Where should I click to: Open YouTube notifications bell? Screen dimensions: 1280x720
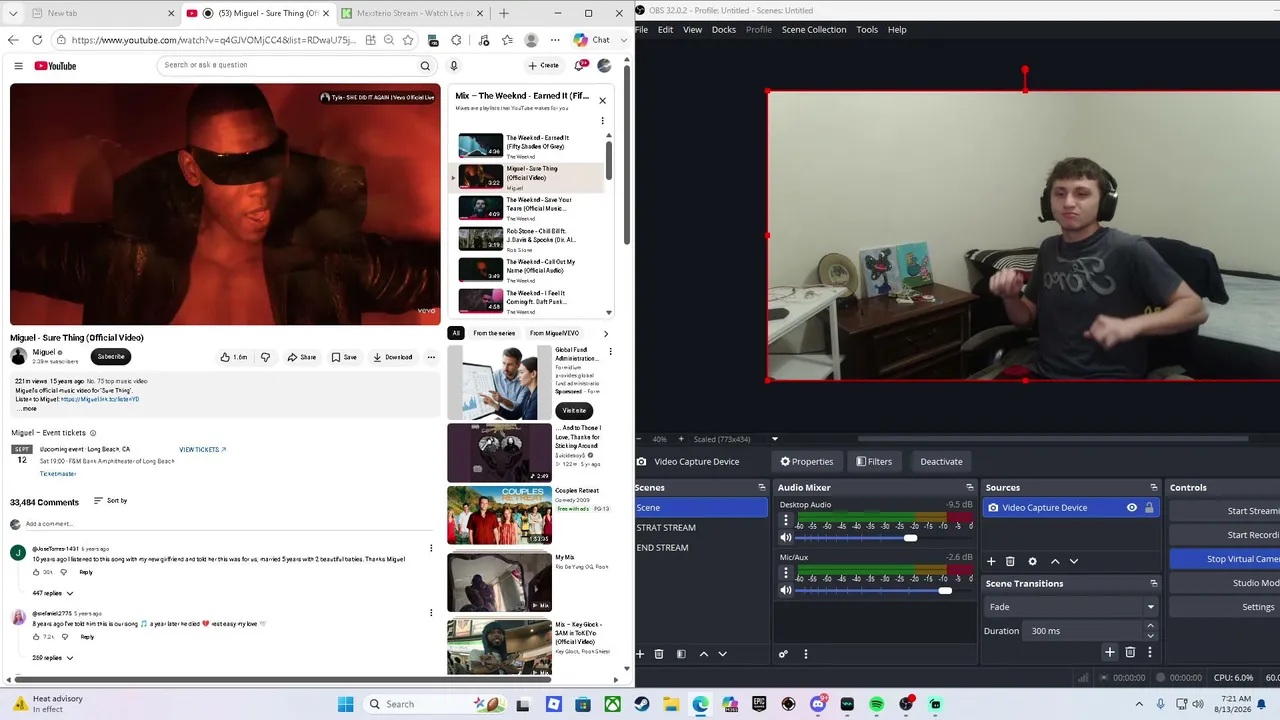(x=579, y=66)
